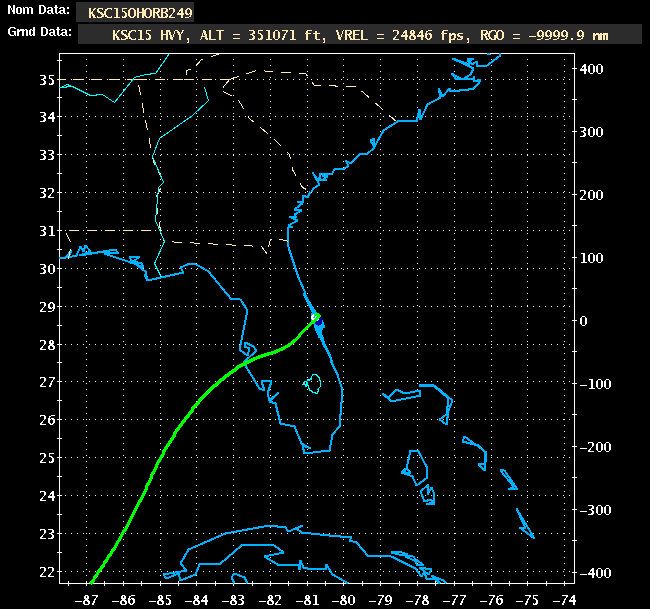Click latitude label 24 on left axis
650x609 pixels.
47,496
